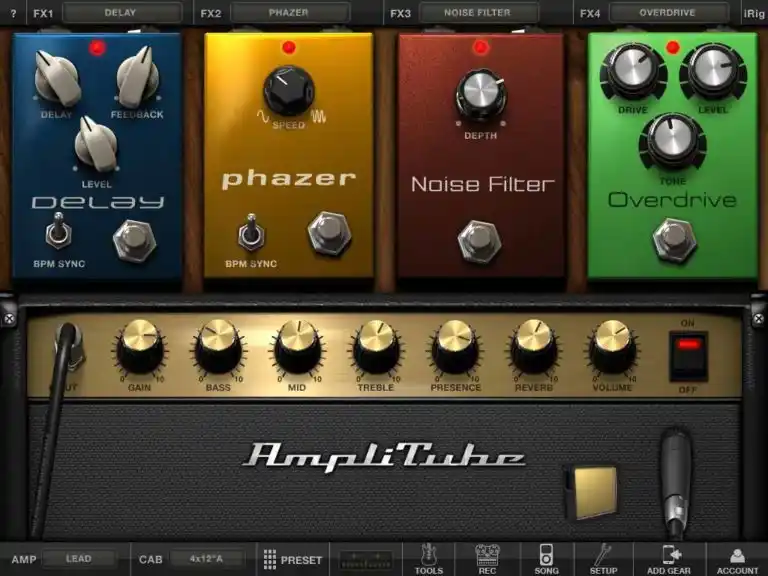The height and width of the screenshot is (576, 768).
Task: Click the Tone knob on Overdrive pedal
Action: click(672, 141)
